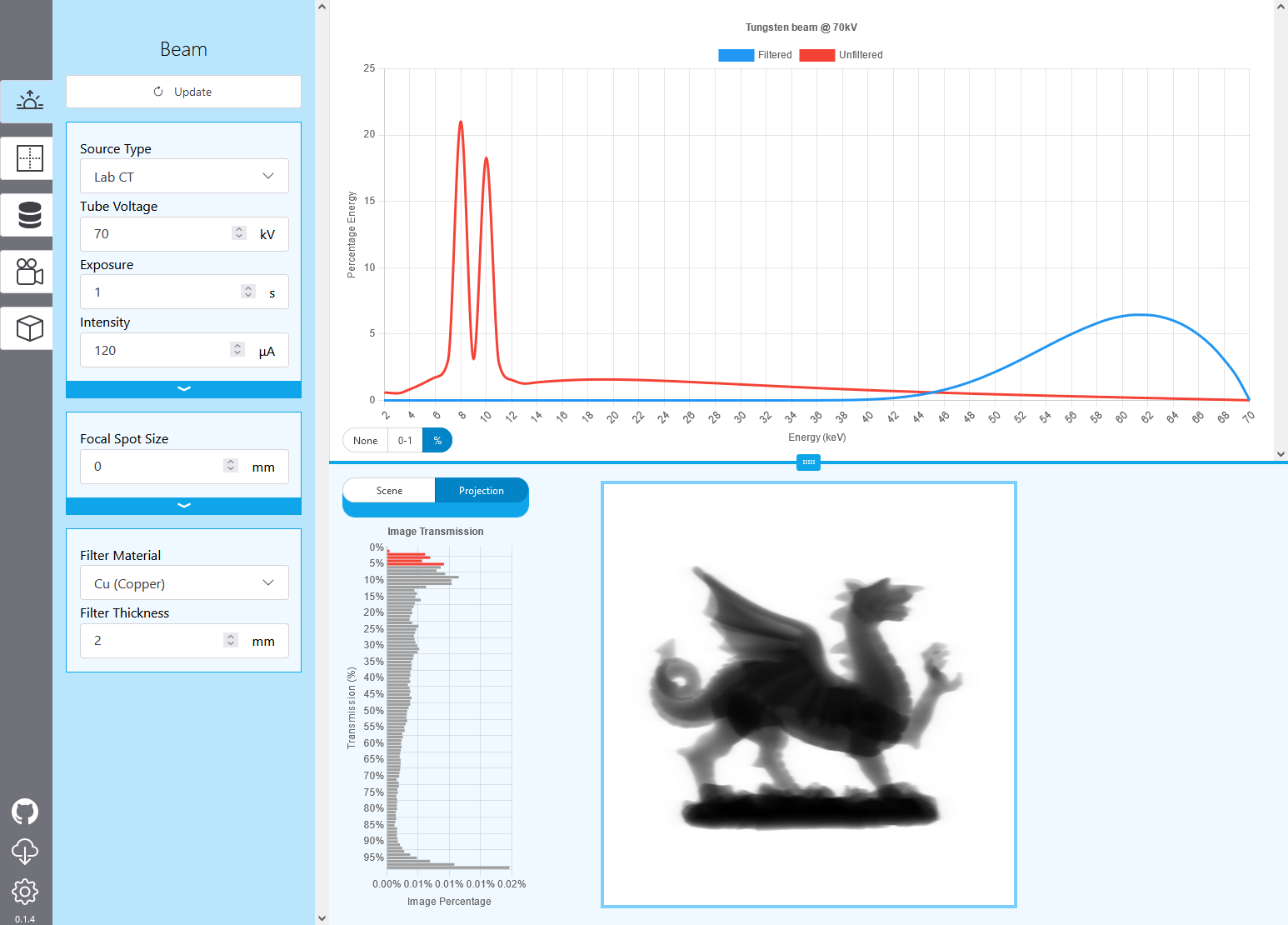Select the None normalization option
This screenshot has height=925, width=1288.
pyautogui.click(x=365, y=441)
